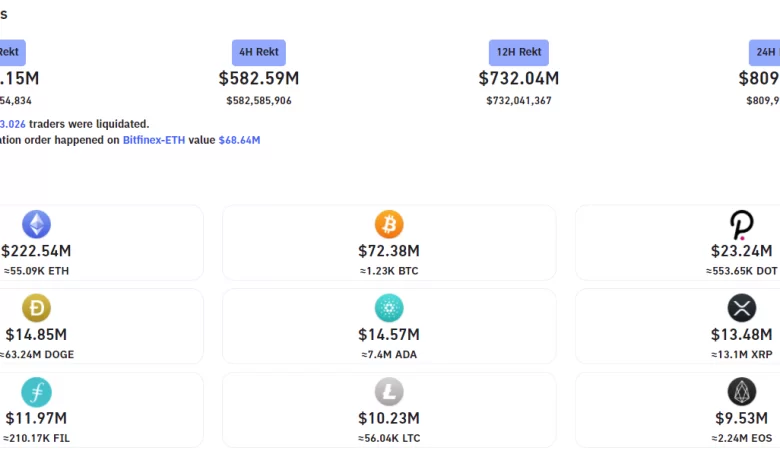Click the liquidated traders count link
The width and height of the screenshot is (780, 470).
pyautogui.click(x=13, y=124)
